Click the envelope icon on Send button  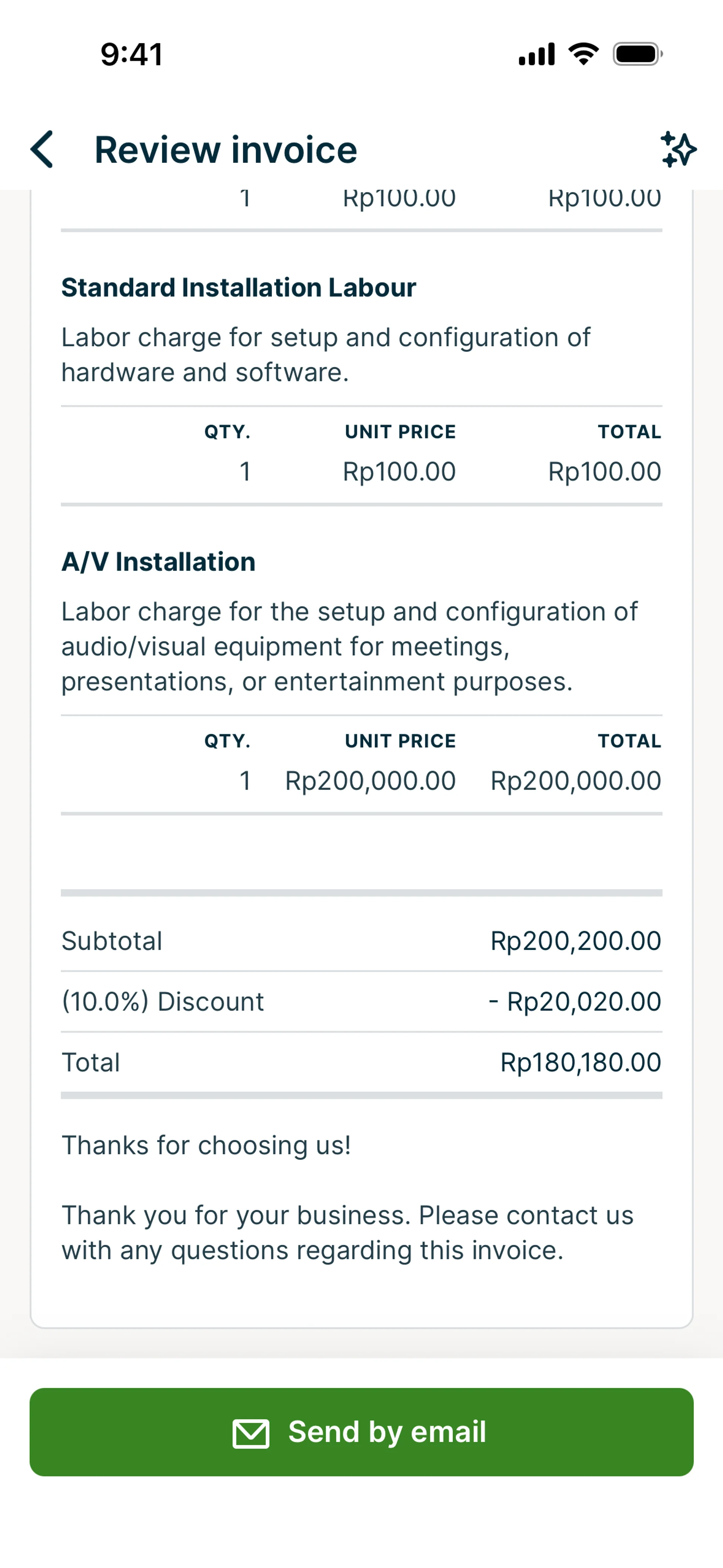(251, 1434)
